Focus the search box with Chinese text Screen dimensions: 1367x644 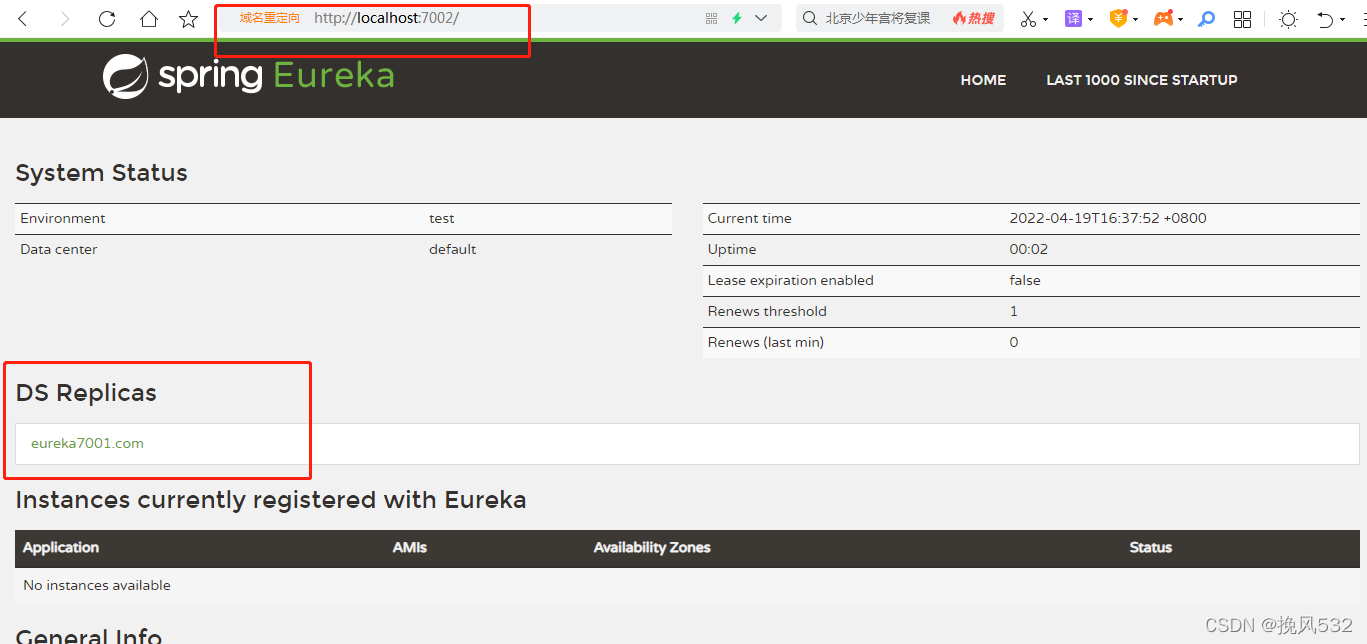[878, 18]
